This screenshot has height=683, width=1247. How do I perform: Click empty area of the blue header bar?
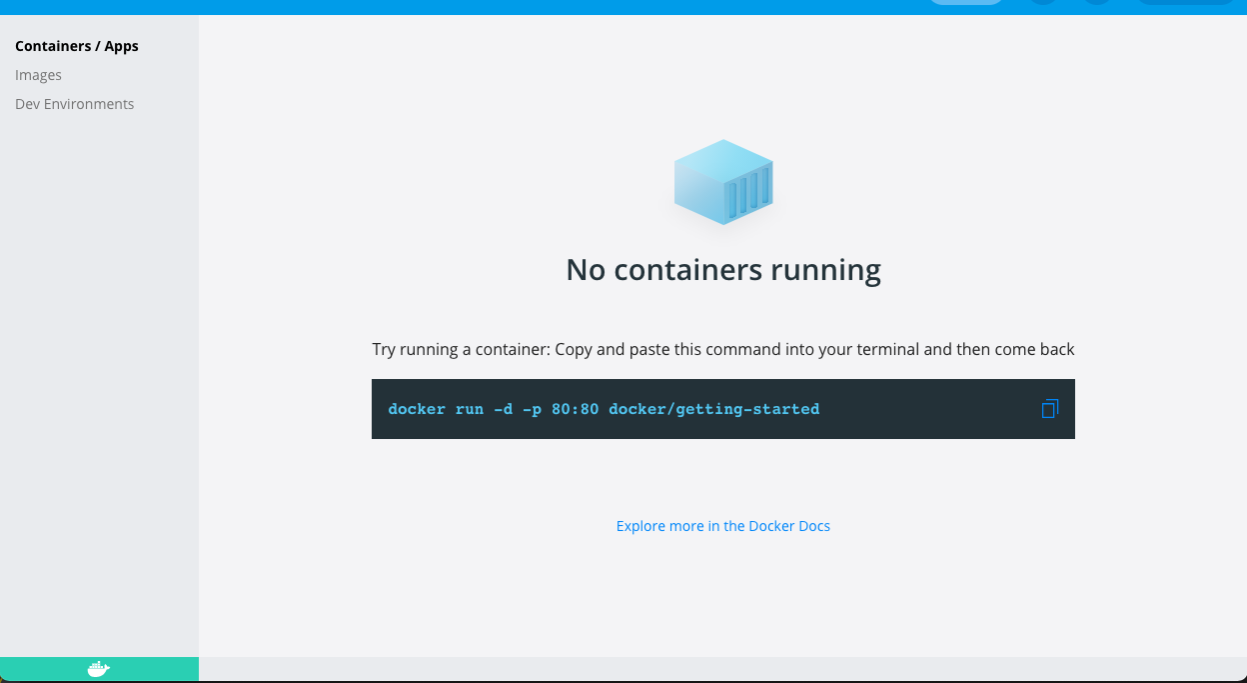pyautogui.click(x=500, y=7)
